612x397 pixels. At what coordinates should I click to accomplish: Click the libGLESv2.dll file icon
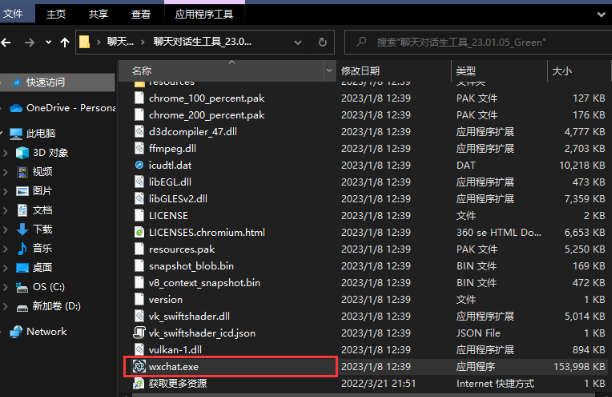[x=139, y=199]
